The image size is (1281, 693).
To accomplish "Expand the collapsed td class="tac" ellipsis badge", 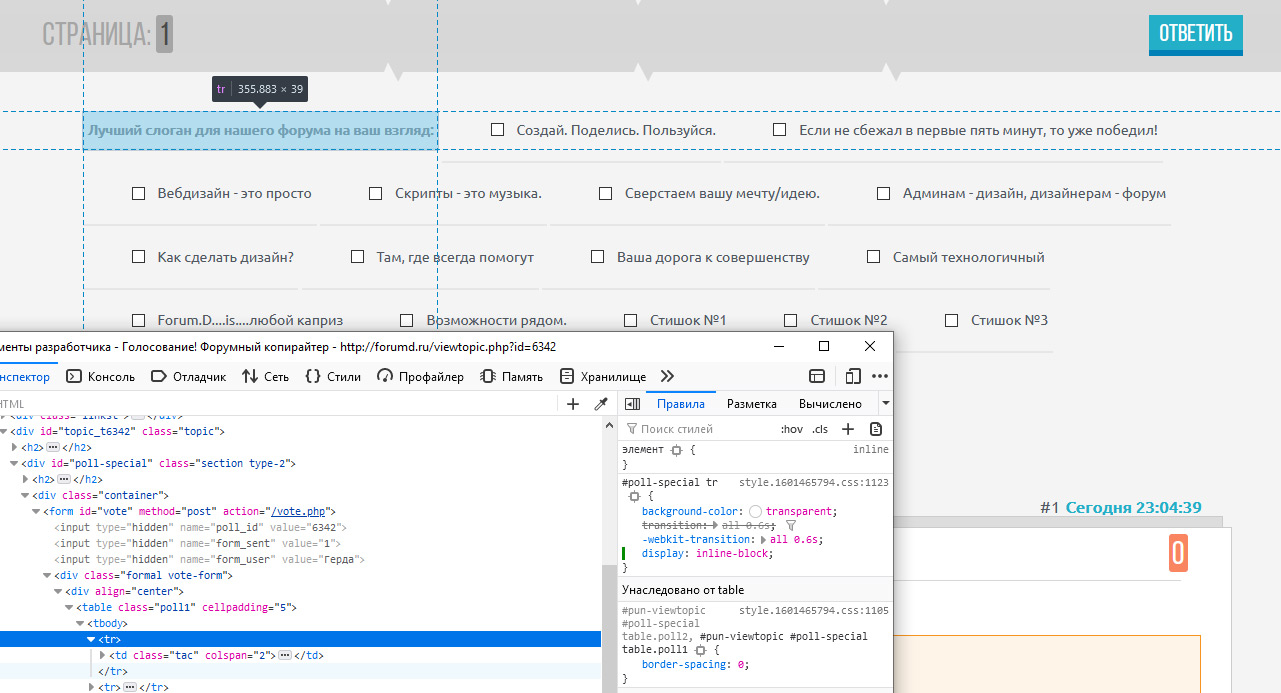I will pos(285,655).
